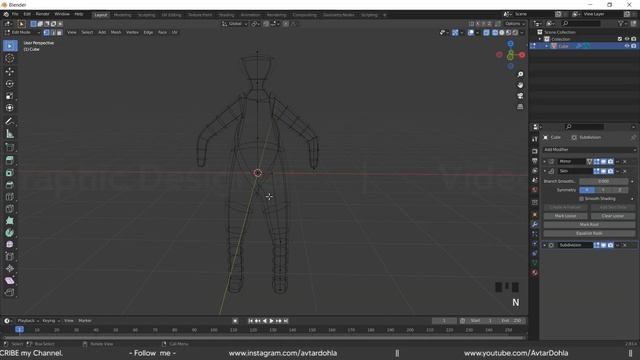This screenshot has width=640, height=360.
Task: Select the Add Cube tool
Action: [10, 147]
